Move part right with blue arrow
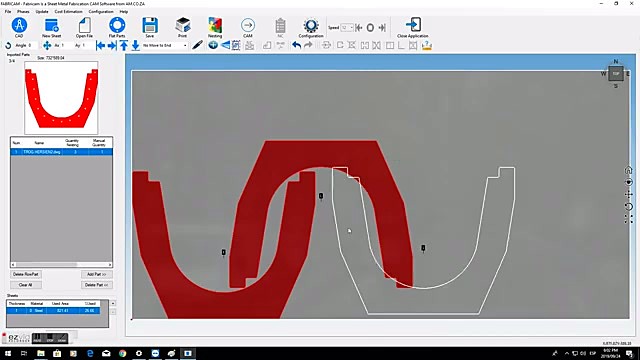 (111, 45)
